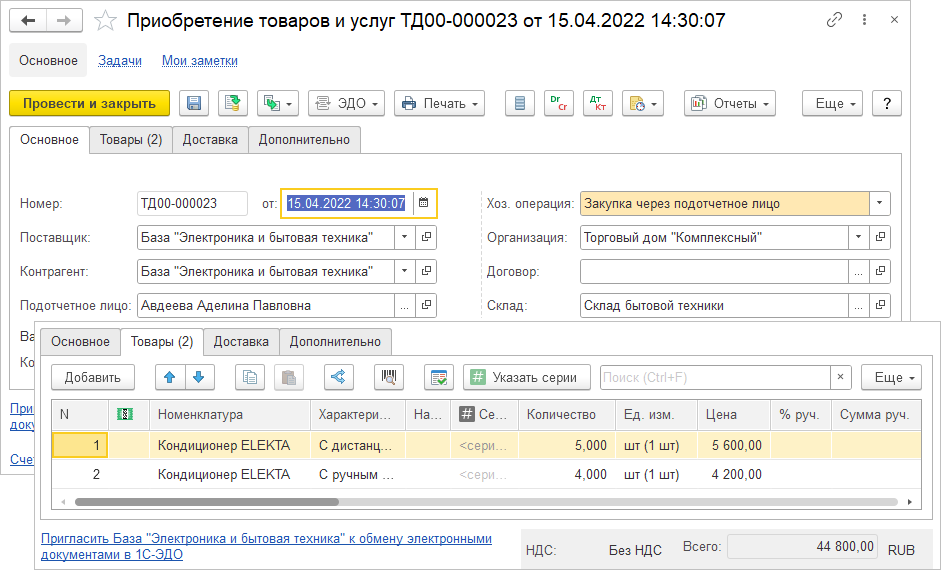Open the Dt/Kt accounting entries icon

[597, 103]
